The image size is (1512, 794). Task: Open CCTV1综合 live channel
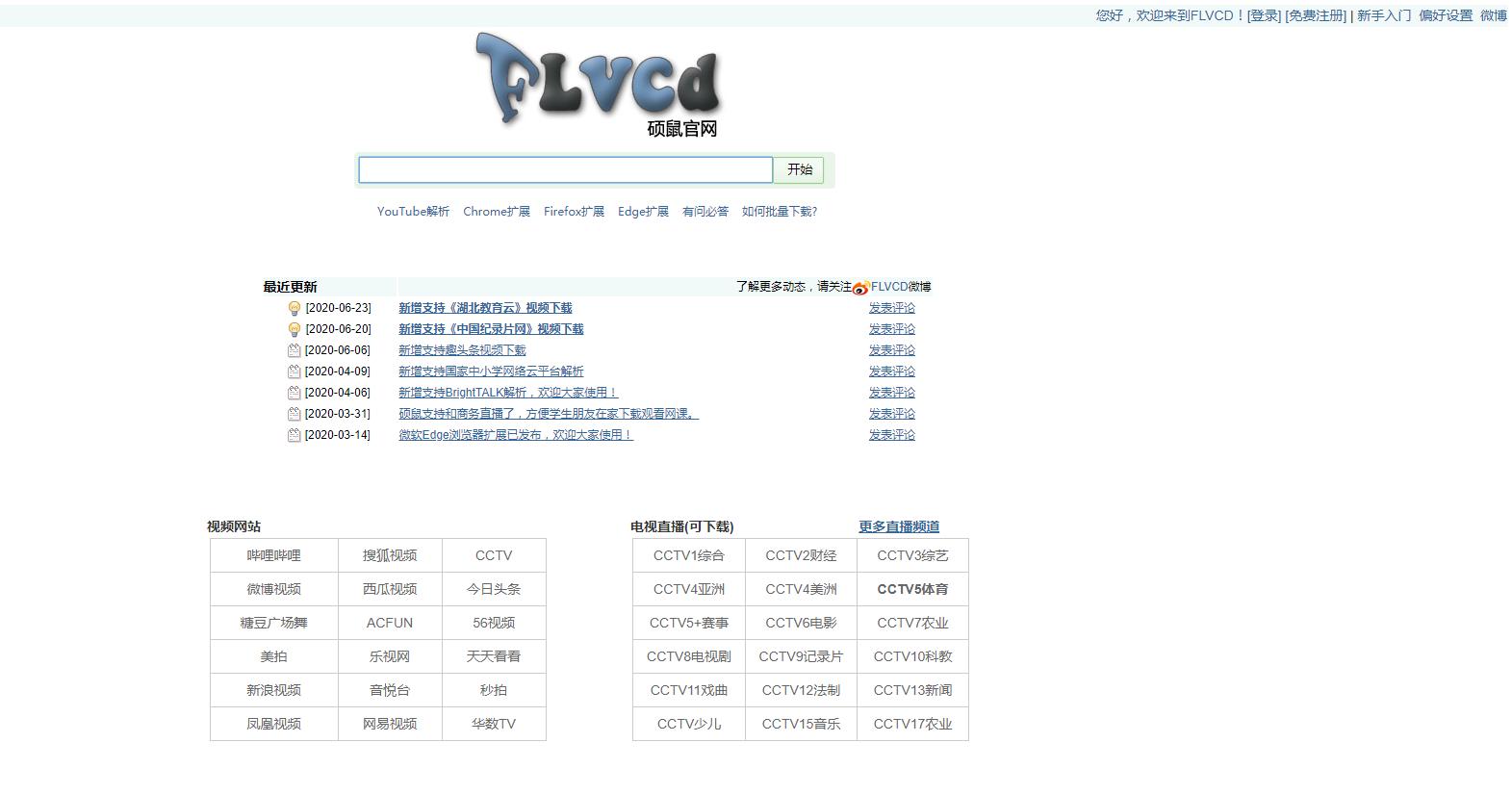pos(689,555)
